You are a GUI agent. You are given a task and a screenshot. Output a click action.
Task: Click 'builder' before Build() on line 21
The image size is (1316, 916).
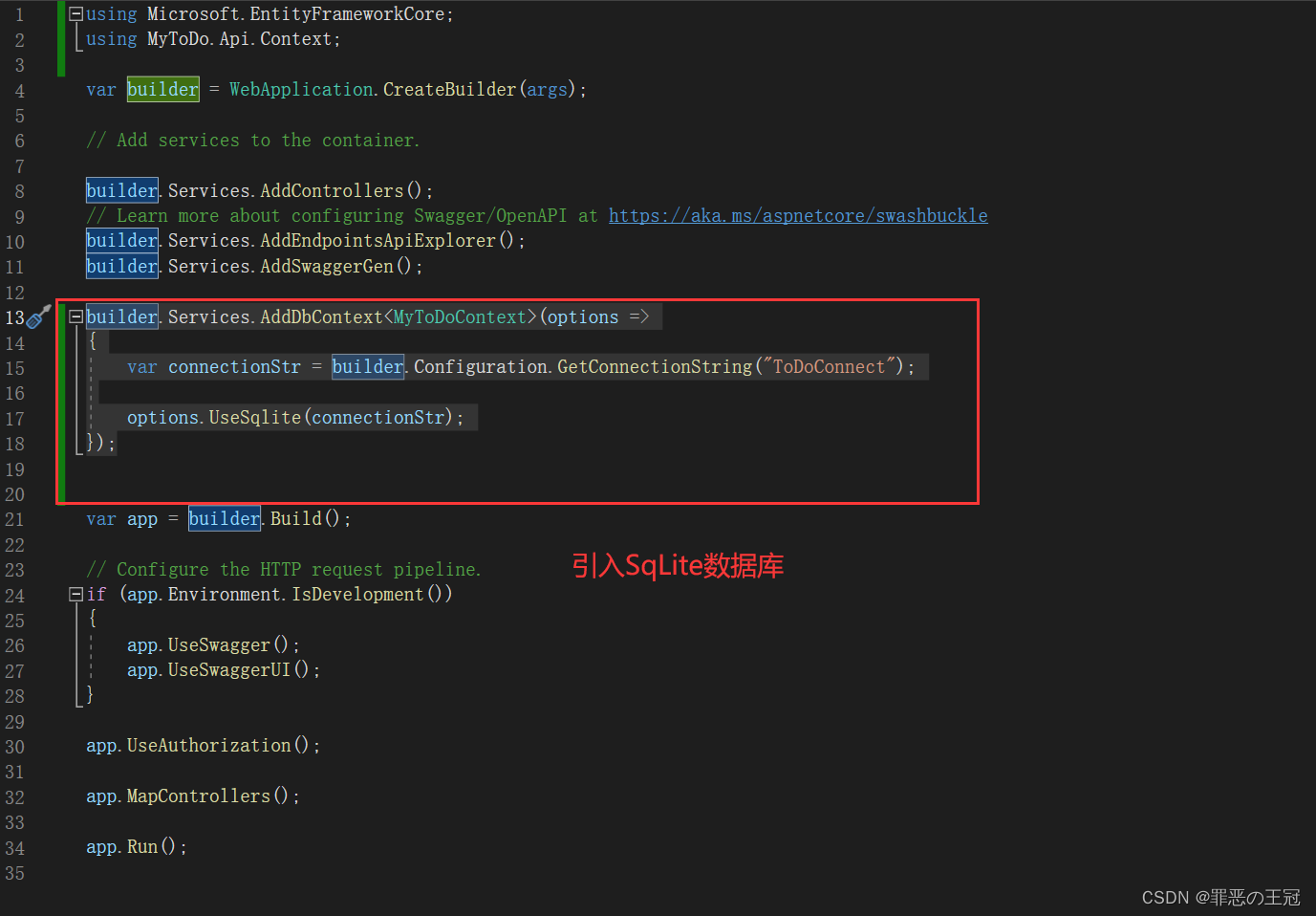pyautogui.click(x=225, y=518)
